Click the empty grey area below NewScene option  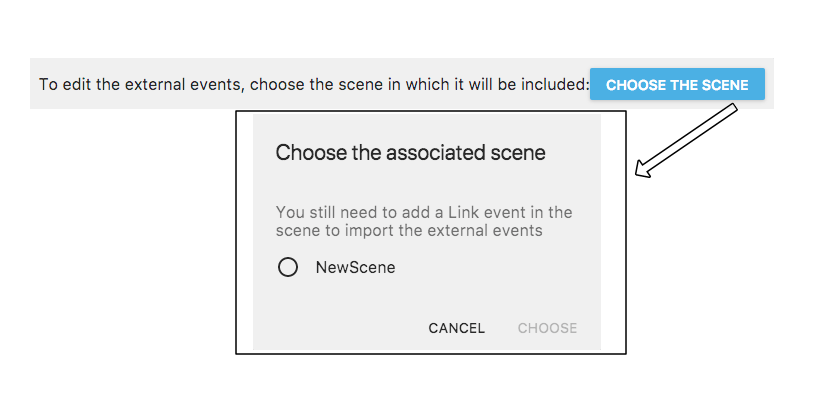(426, 295)
